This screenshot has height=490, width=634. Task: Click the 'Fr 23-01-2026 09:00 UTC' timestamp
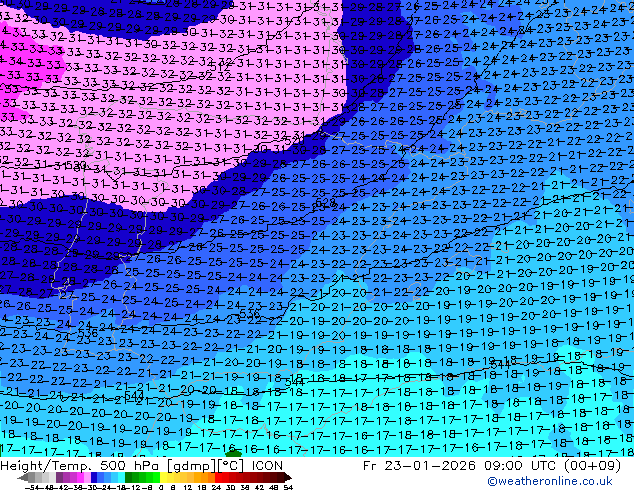point(461,466)
